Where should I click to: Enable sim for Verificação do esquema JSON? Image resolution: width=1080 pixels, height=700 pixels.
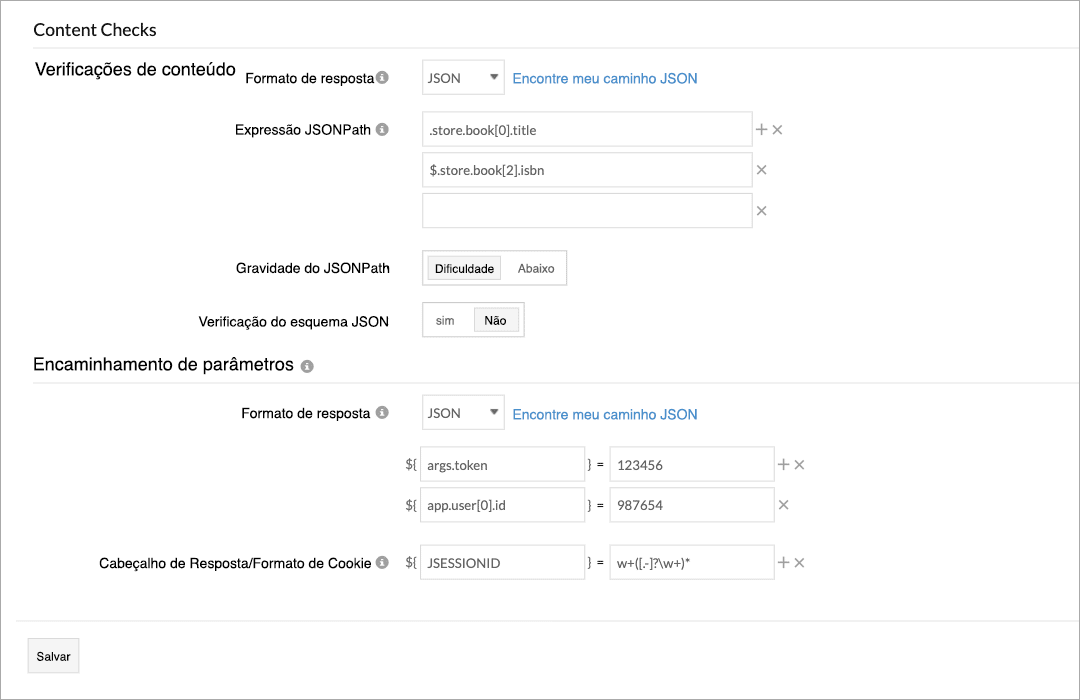pyautogui.click(x=446, y=320)
